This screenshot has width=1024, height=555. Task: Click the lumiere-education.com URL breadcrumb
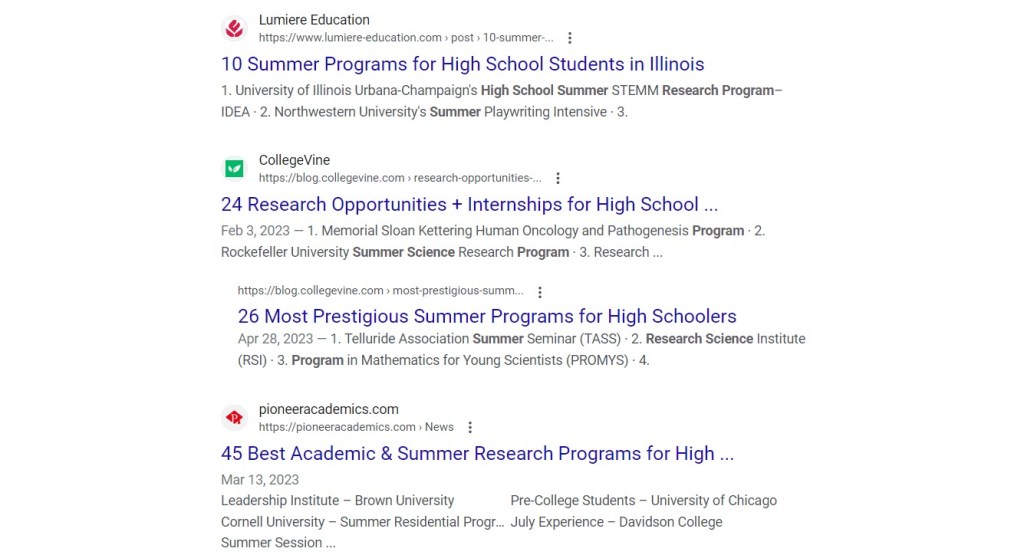(405, 38)
